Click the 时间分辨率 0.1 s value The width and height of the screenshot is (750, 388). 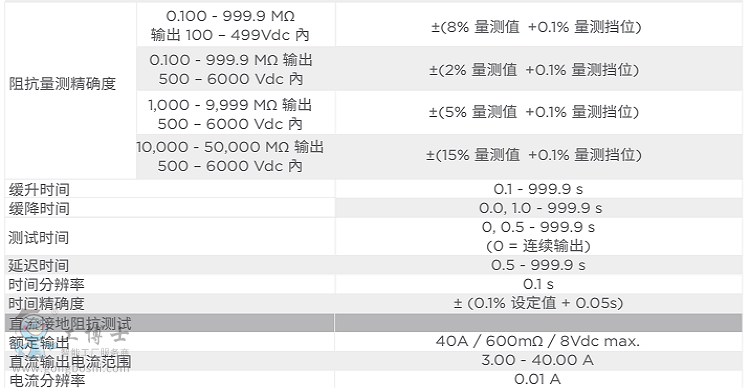[x=538, y=284]
